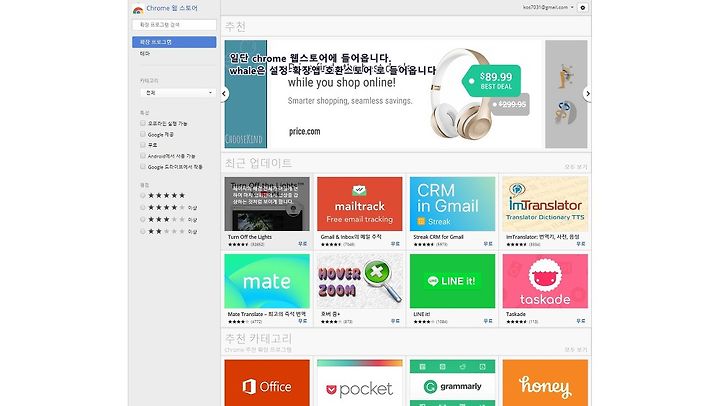This screenshot has width=720, height=406.
Task: Toggle the Works with Google Drive checkbox
Action: click(143, 167)
